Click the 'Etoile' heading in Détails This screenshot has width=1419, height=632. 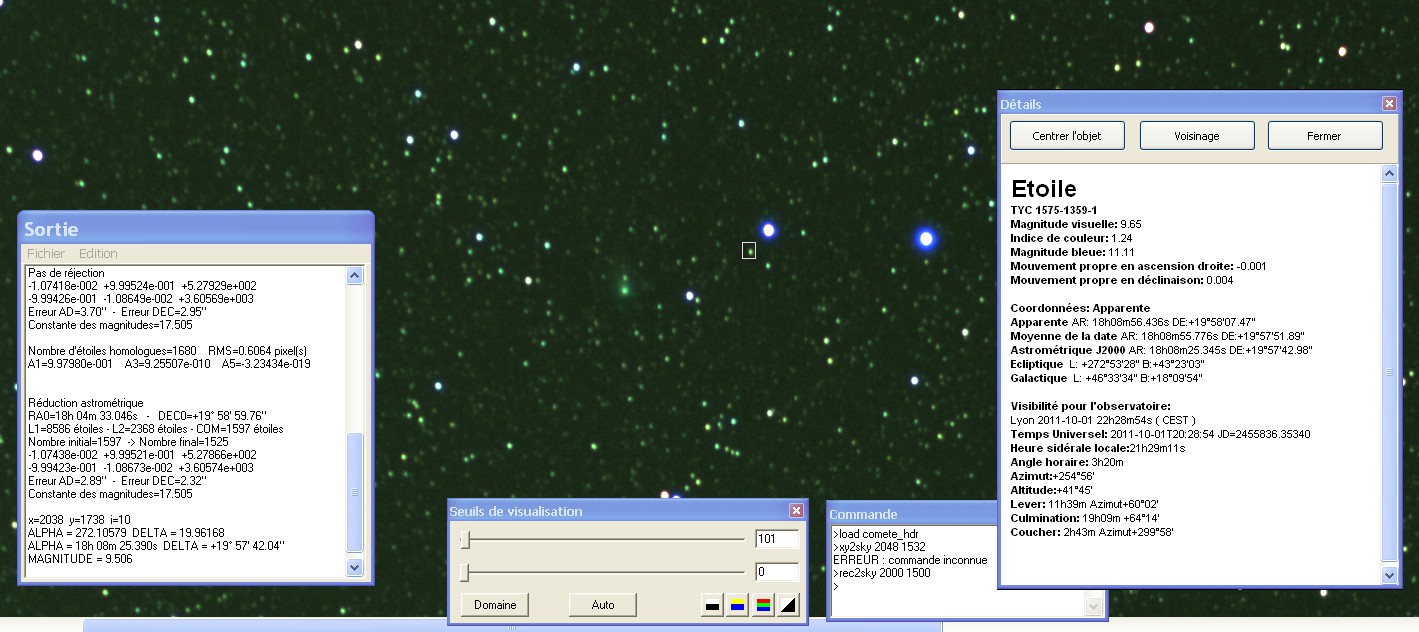pos(1044,189)
